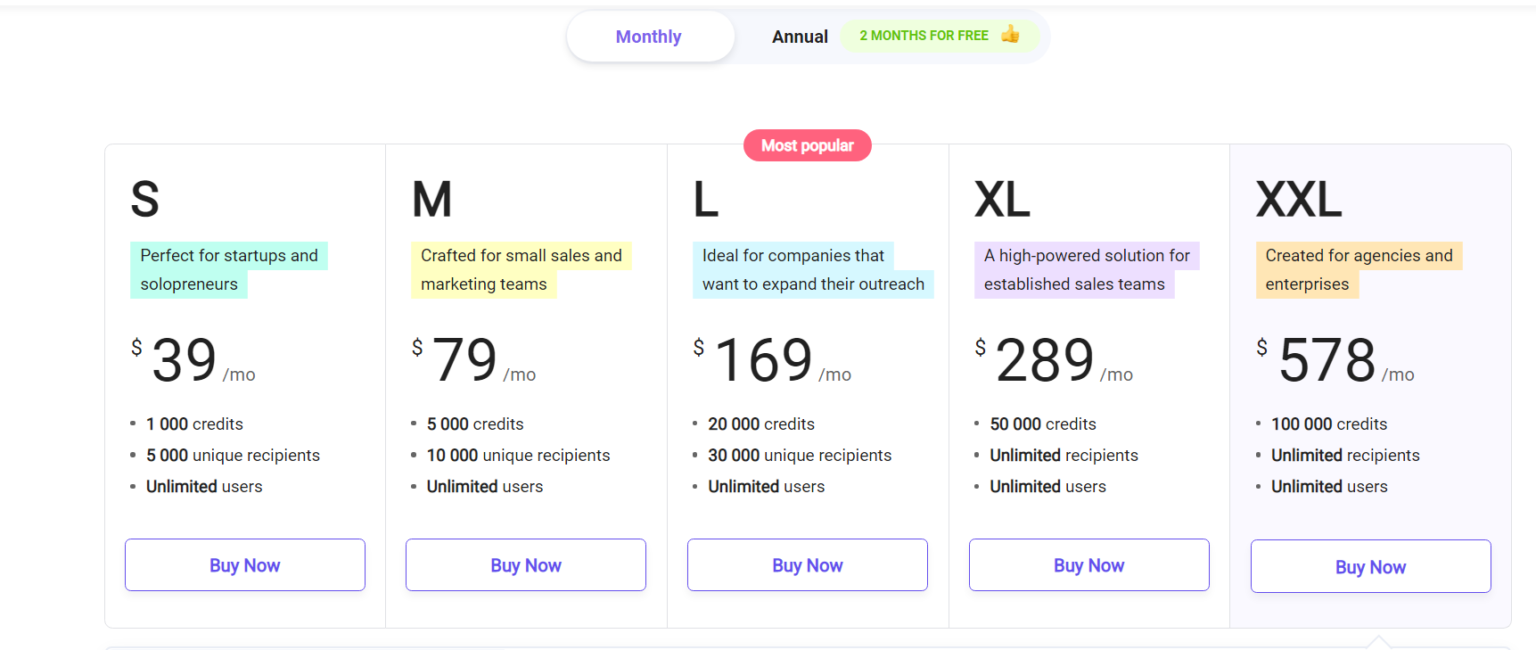Click the 'Unlimited recipients' line in XL plan
Screen dimensions: 1536x650
point(1064,455)
